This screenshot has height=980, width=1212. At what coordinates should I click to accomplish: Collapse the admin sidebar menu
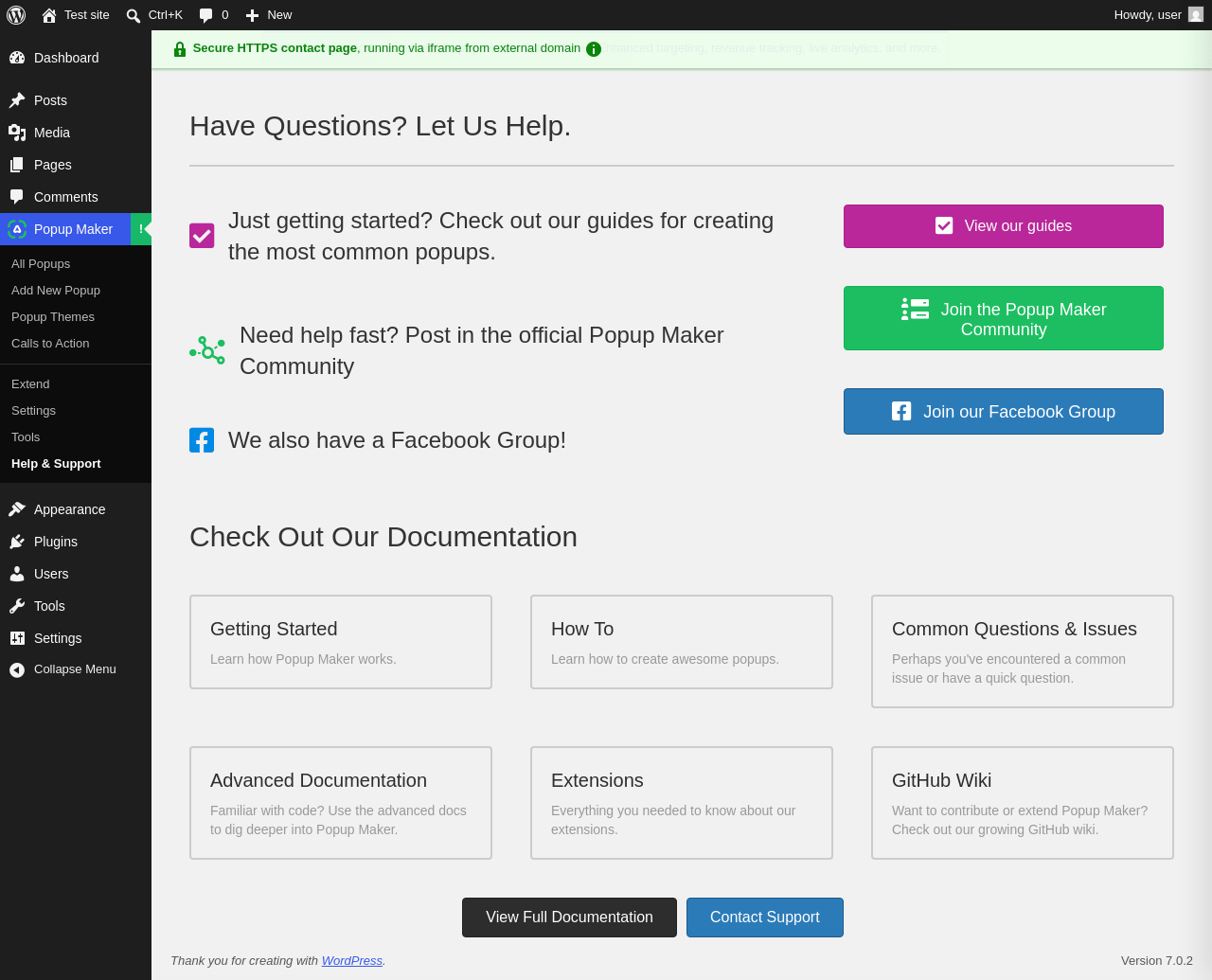point(76,669)
